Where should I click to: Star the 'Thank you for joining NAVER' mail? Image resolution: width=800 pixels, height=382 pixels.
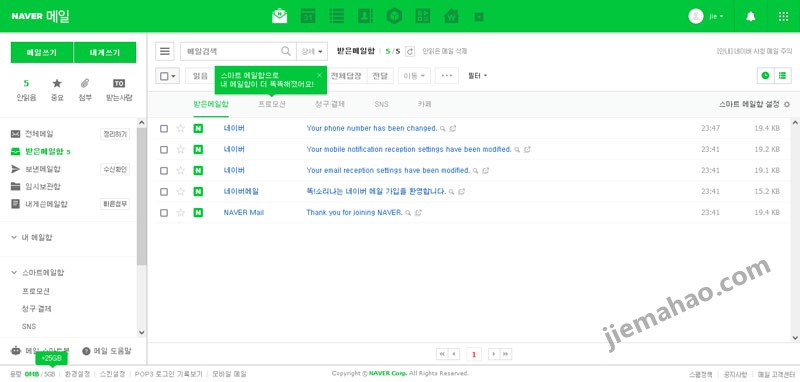pyautogui.click(x=180, y=212)
